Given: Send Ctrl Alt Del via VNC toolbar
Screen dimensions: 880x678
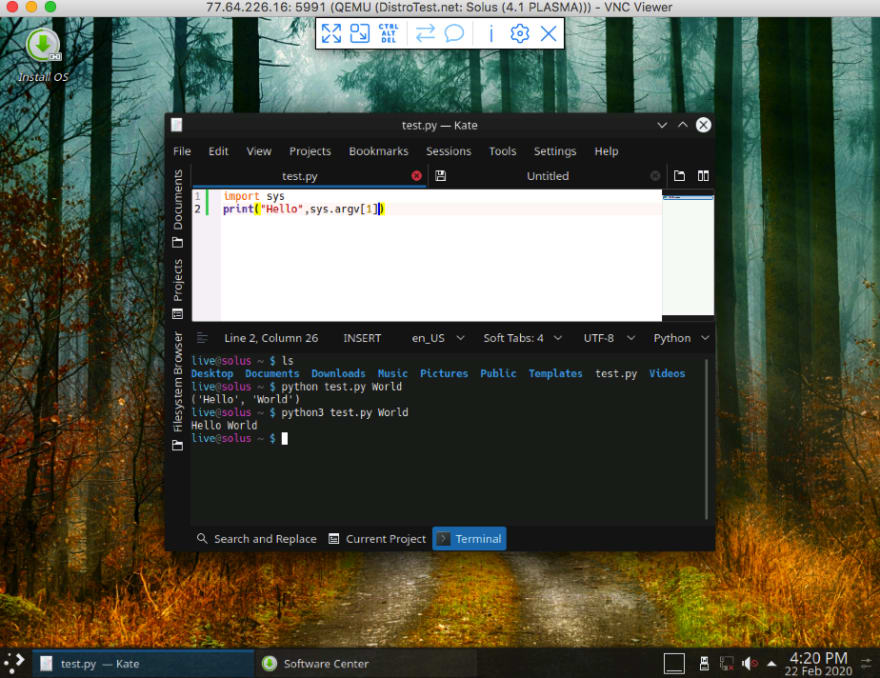Looking at the screenshot, I should [388, 34].
